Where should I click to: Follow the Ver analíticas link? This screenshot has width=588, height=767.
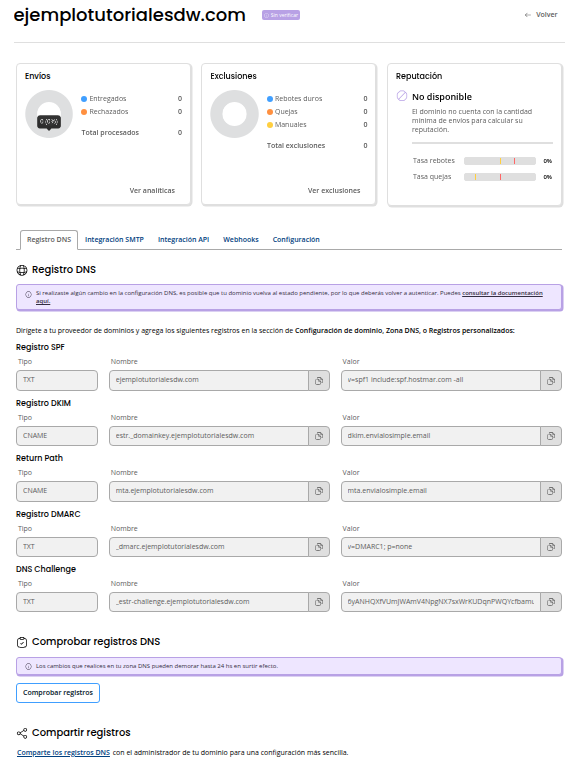pyautogui.click(x=152, y=190)
